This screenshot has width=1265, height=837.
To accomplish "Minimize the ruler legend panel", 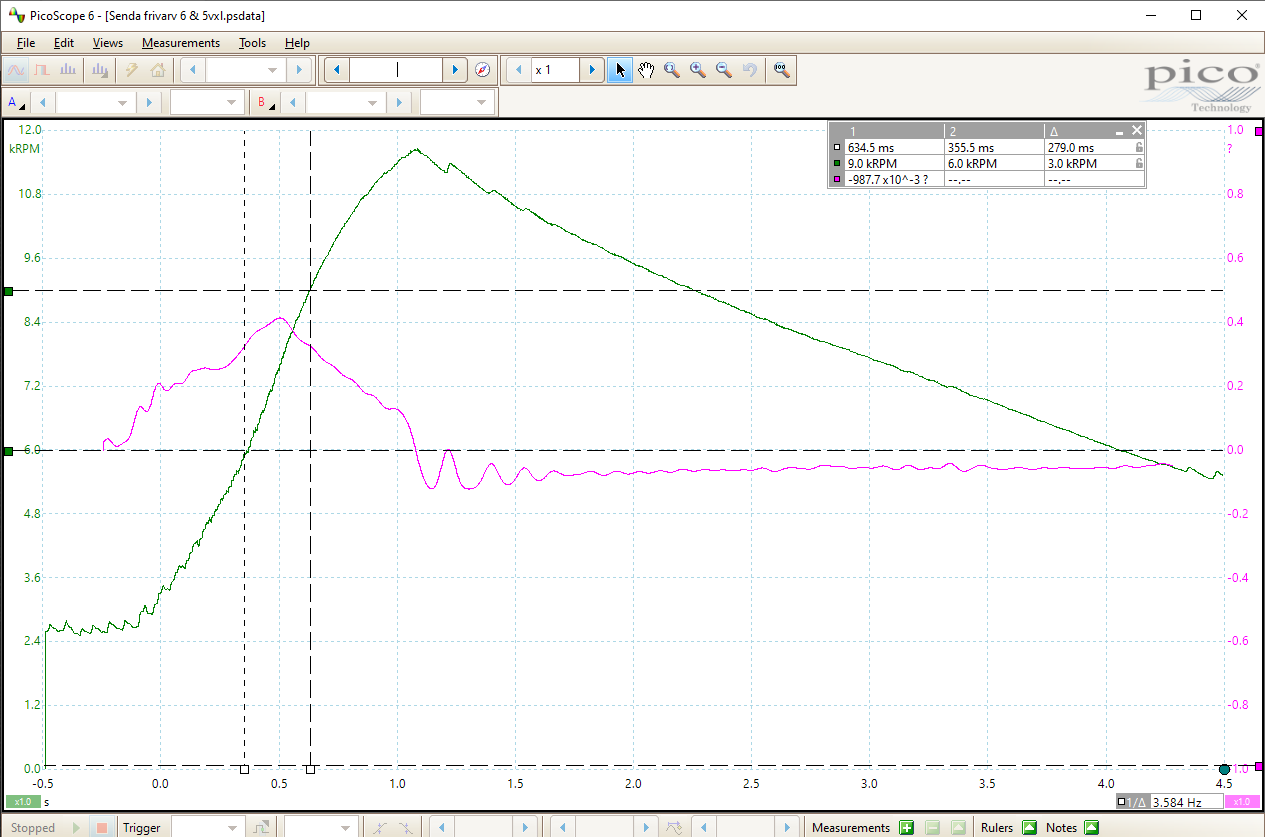I will click(x=1121, y=131).
